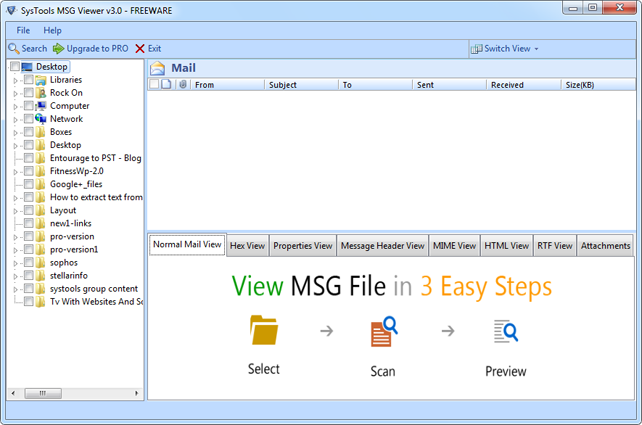Screen dimensions: 642x425
Task: Check the root Desktop checkbox
Action: 15,66
